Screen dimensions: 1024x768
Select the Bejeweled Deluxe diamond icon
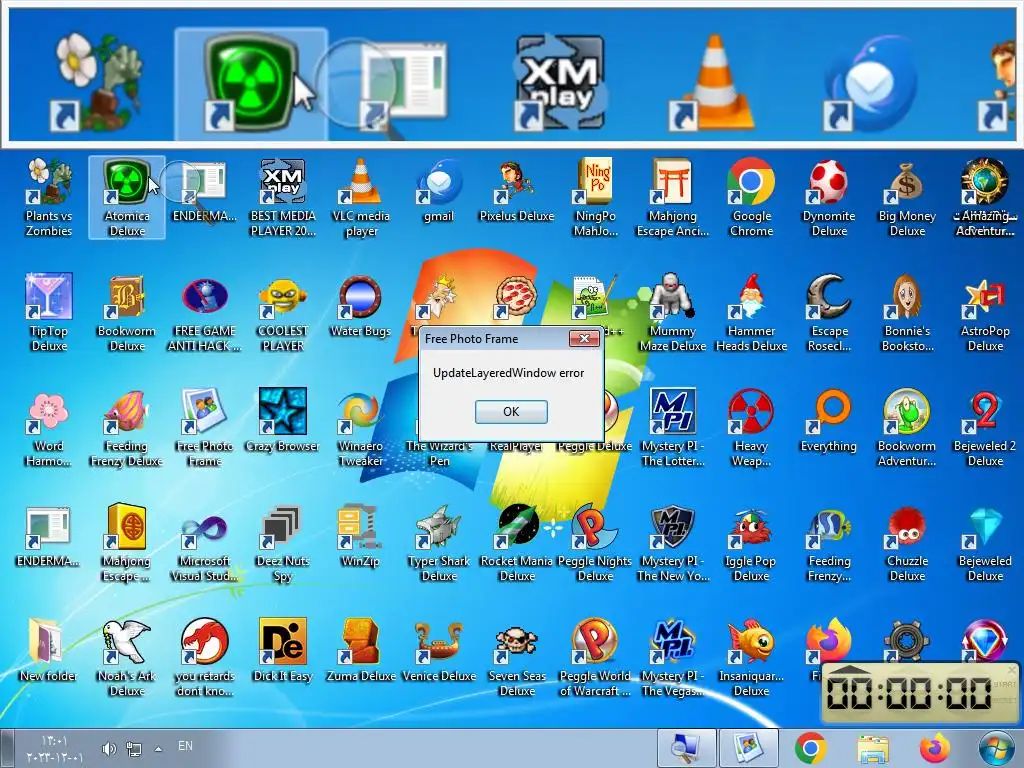point(985,542)
